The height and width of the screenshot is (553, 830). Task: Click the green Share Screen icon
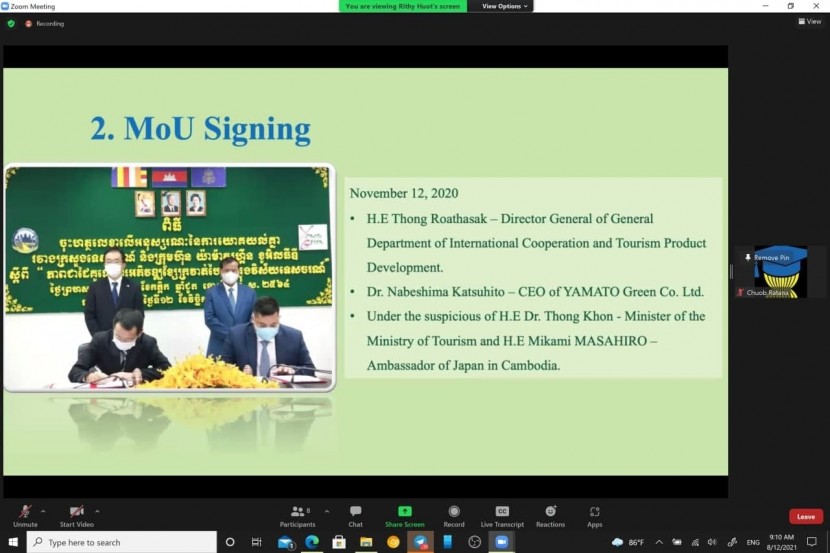pyautogui.click(x=404, y=512)
